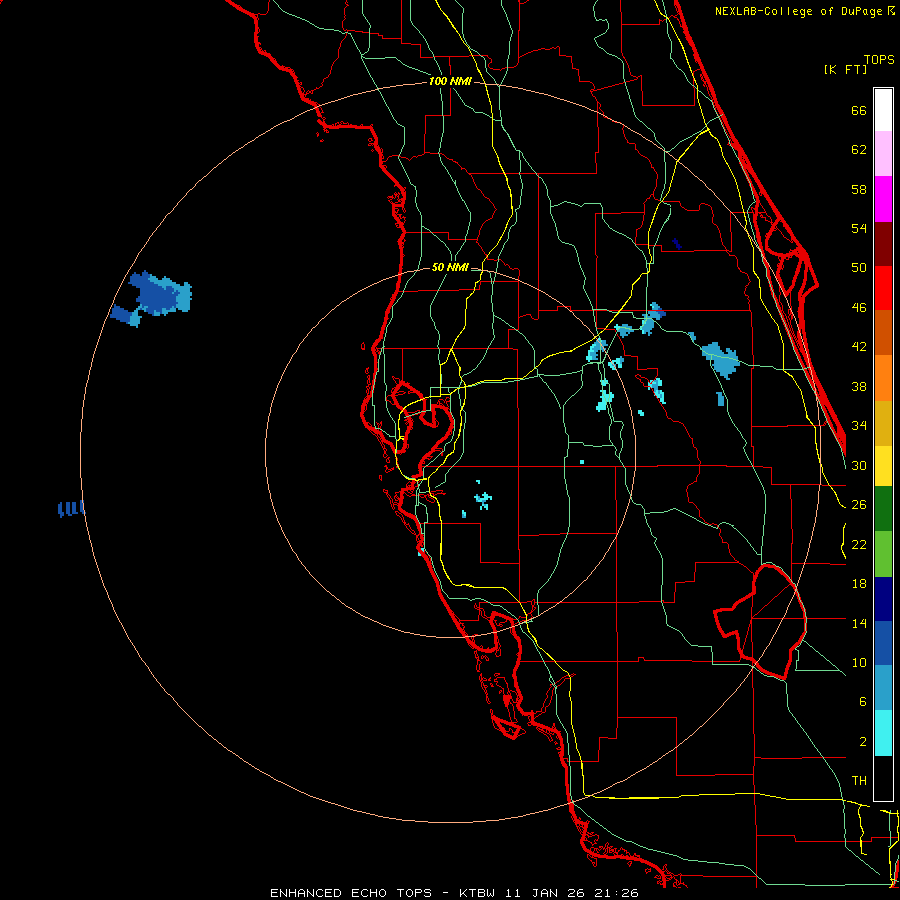Click legend scale value 46
900x900 pixels.
[x=859, y=308]
